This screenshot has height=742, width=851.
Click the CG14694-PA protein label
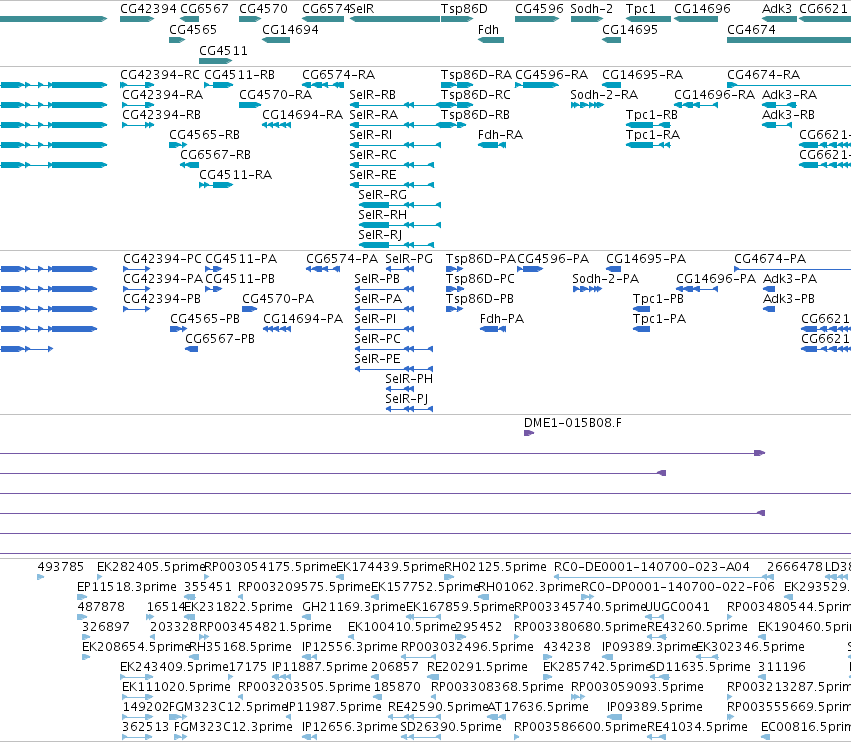303,319
